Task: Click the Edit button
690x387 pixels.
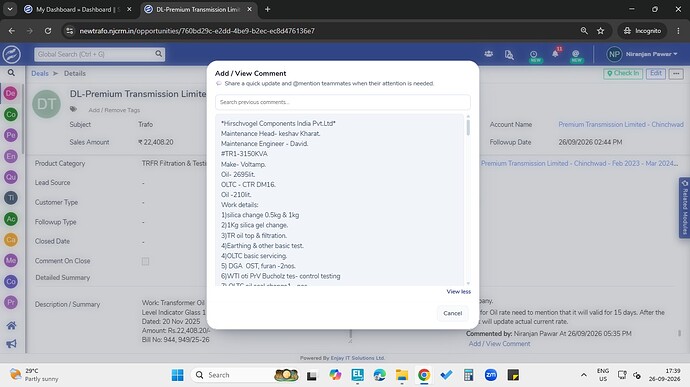Action: 656,73
